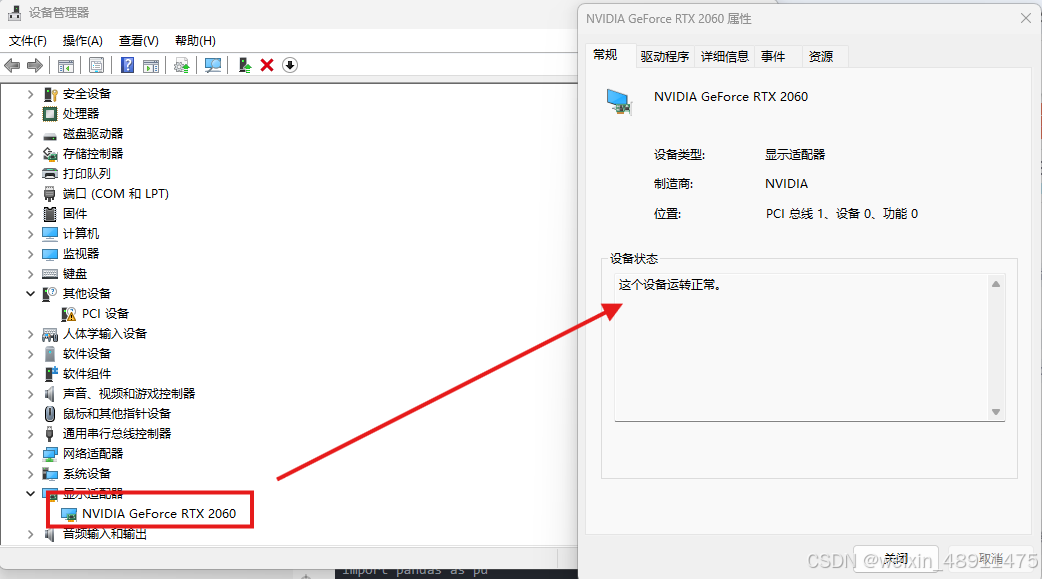Screen dimensions: 1042x579
Task: Close the RTX 2060 properties dialog
Action: [x=1025, y=19]
